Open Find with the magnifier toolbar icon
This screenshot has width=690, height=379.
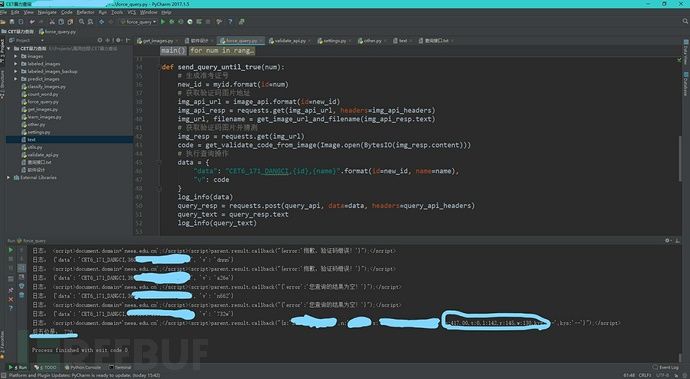81,22
